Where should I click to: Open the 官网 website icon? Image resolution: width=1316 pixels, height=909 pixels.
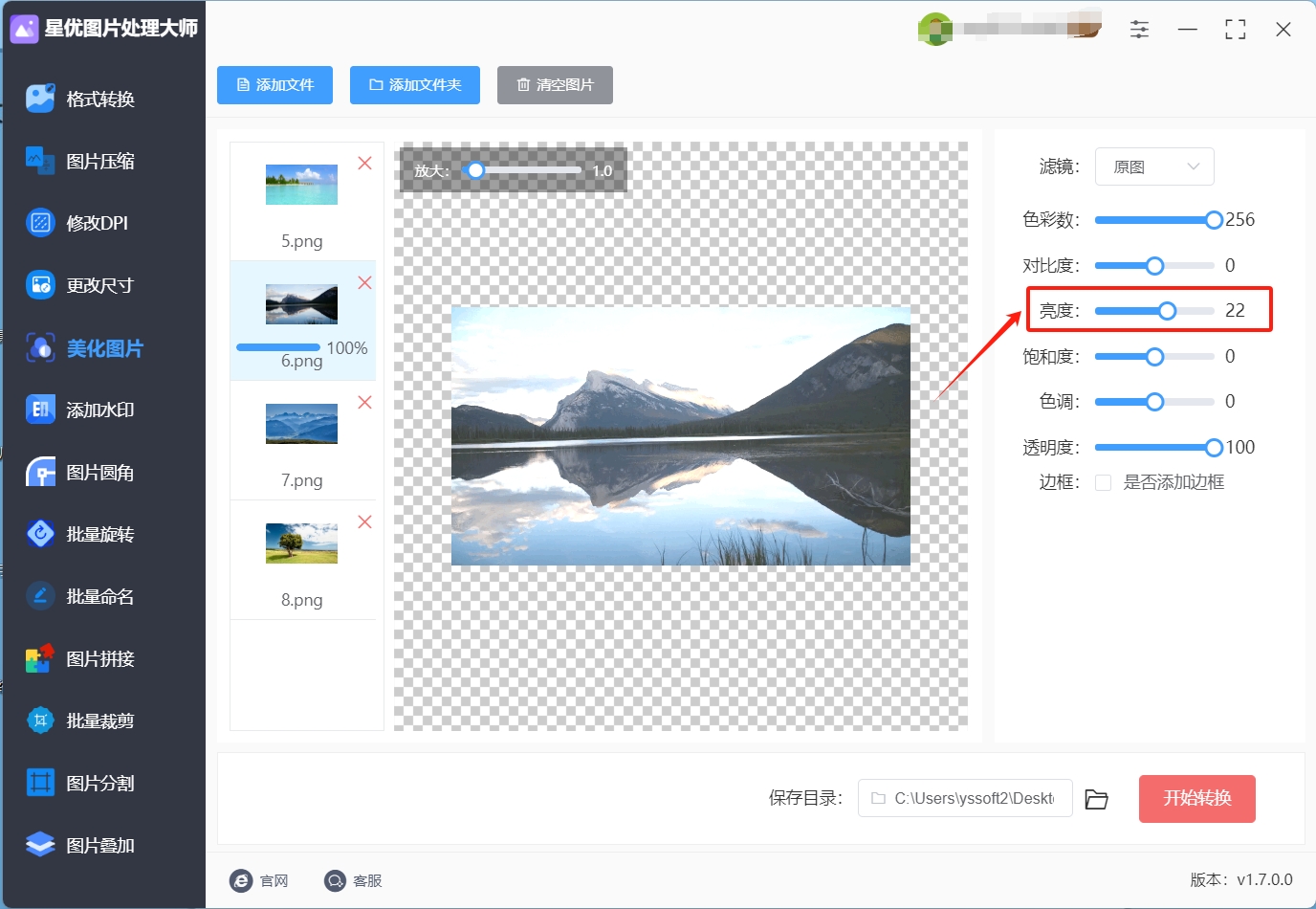tap(241, 881)
